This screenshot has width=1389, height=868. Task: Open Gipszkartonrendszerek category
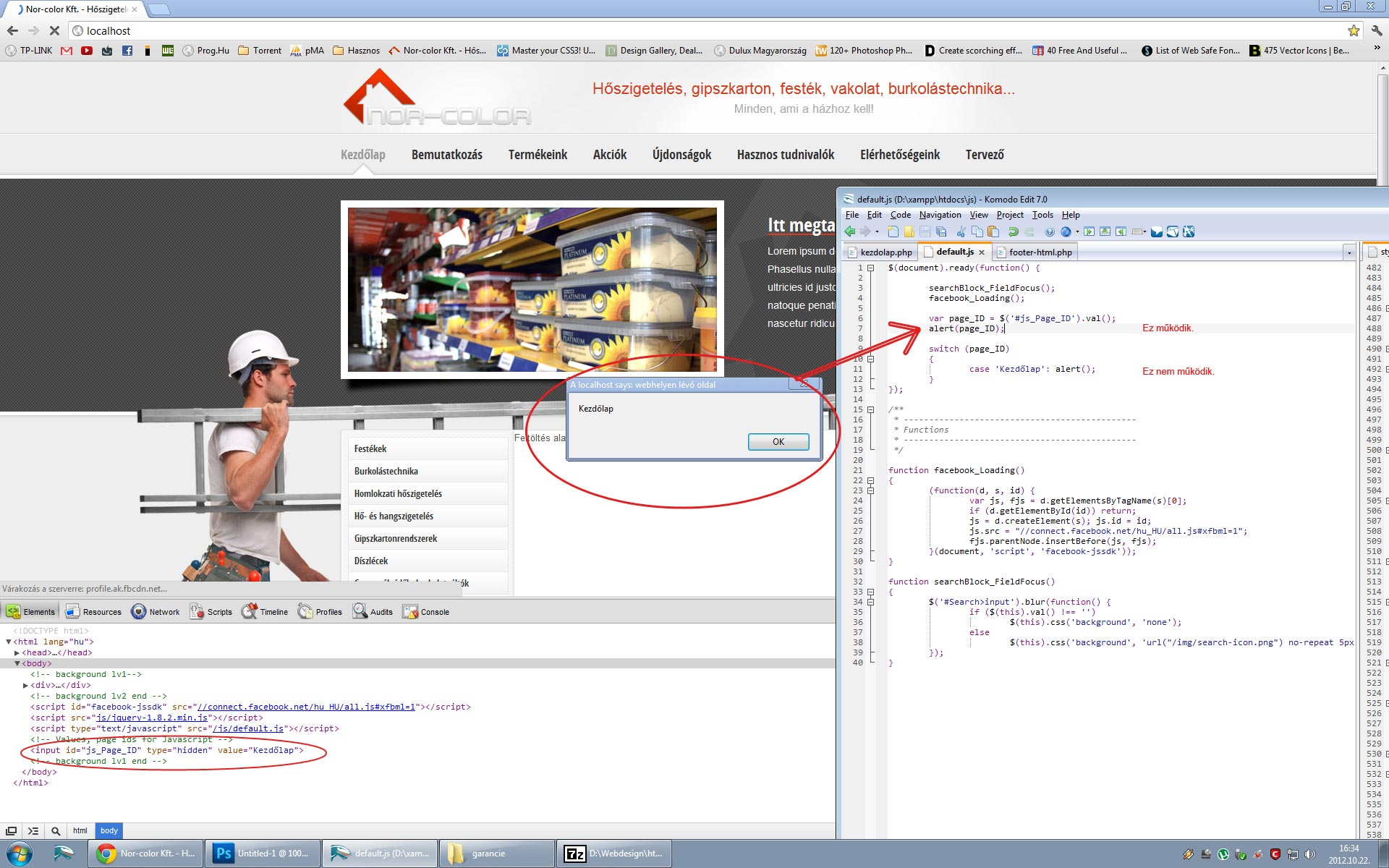(428, 538)
